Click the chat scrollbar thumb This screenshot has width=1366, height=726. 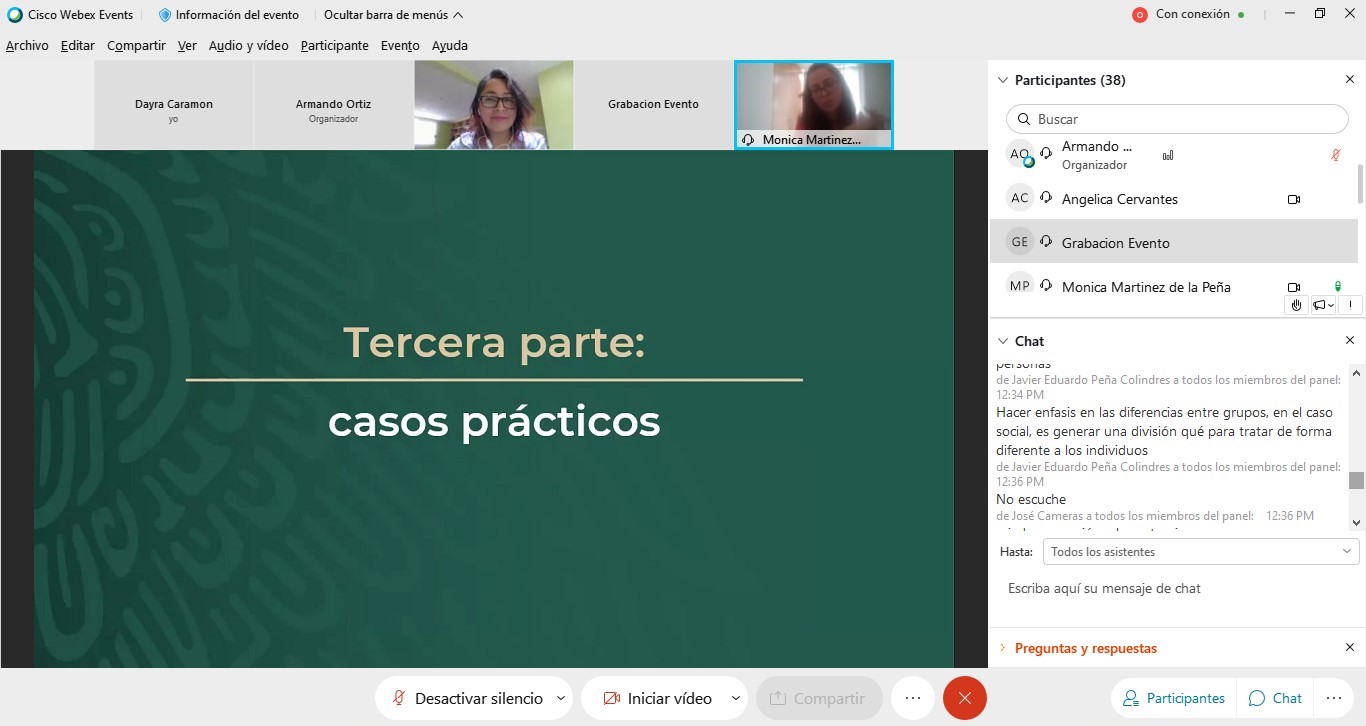(x=1356, y=480)
